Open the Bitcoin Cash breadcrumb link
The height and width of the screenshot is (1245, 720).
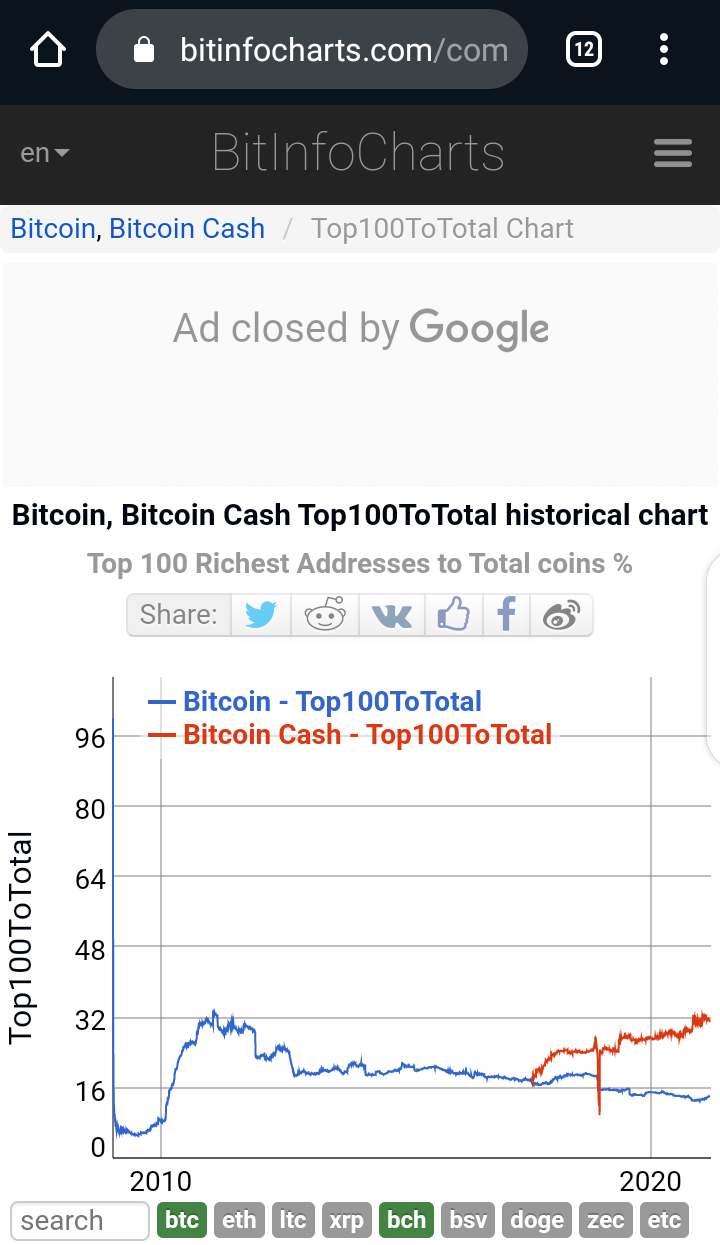pyautogui.click(x=187, y=228)
